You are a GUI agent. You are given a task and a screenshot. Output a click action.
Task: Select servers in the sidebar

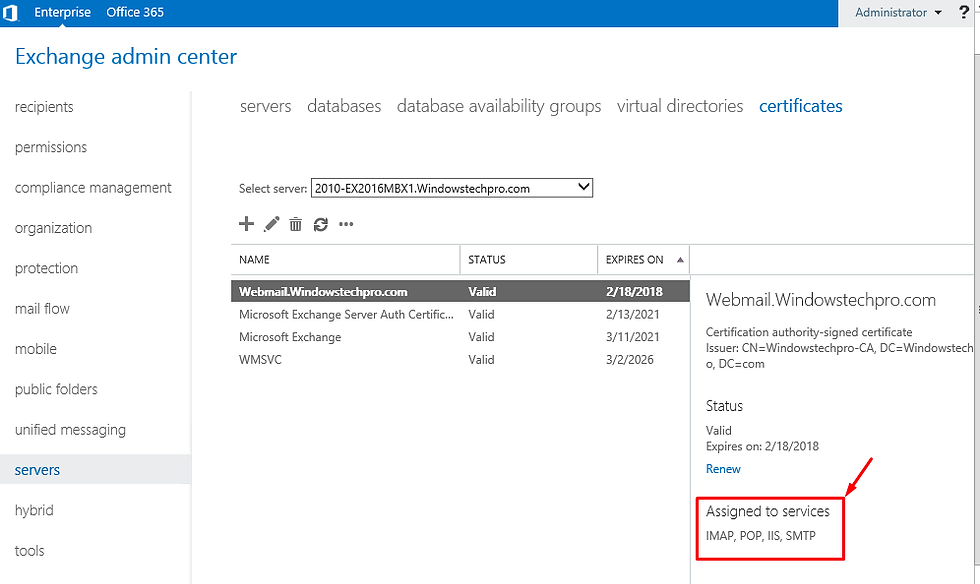click(x=95, y=470)
